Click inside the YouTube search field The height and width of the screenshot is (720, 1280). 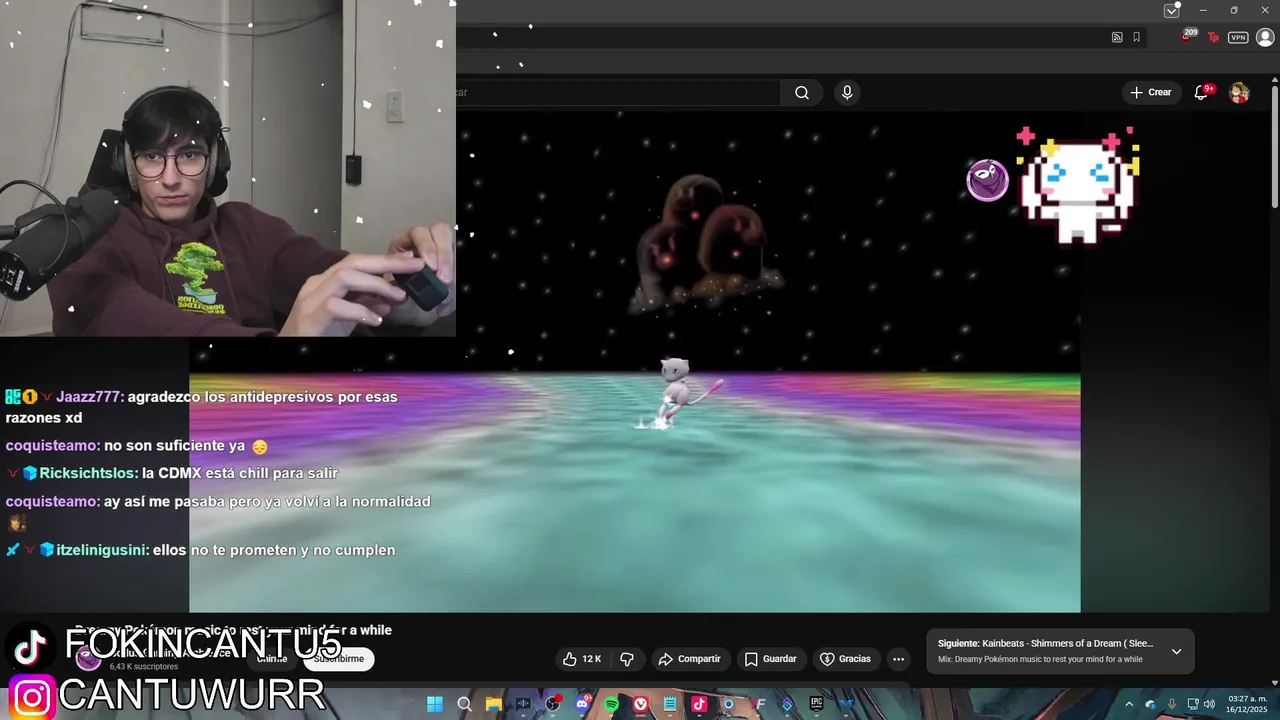[x=618, y=92]
